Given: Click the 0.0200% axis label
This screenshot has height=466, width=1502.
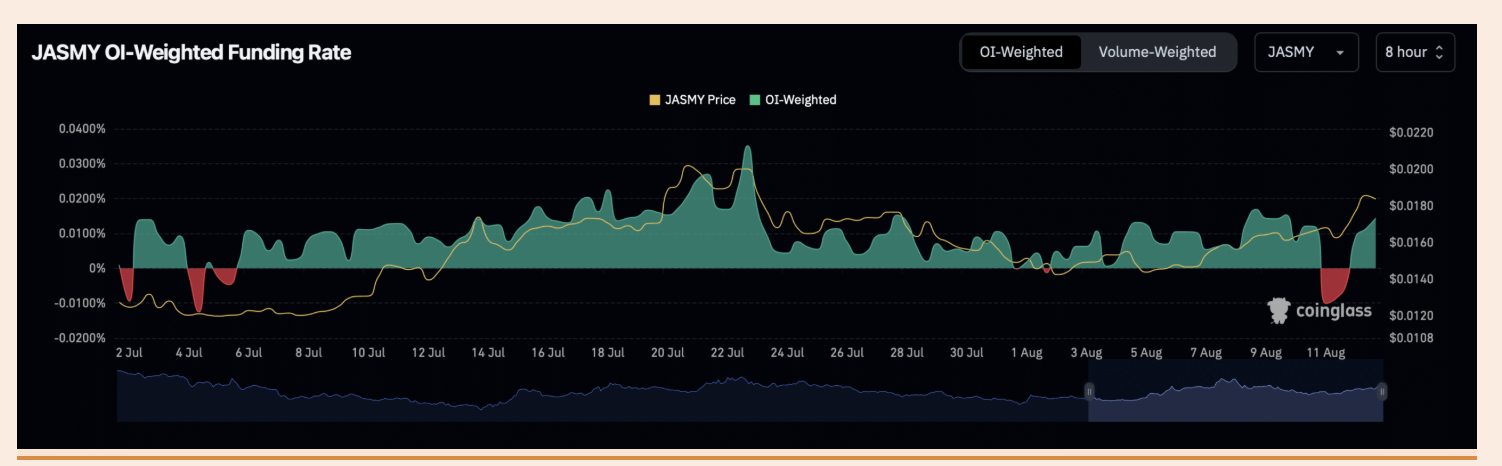Looking at the screenshot, I should click(x=81, y=199).
